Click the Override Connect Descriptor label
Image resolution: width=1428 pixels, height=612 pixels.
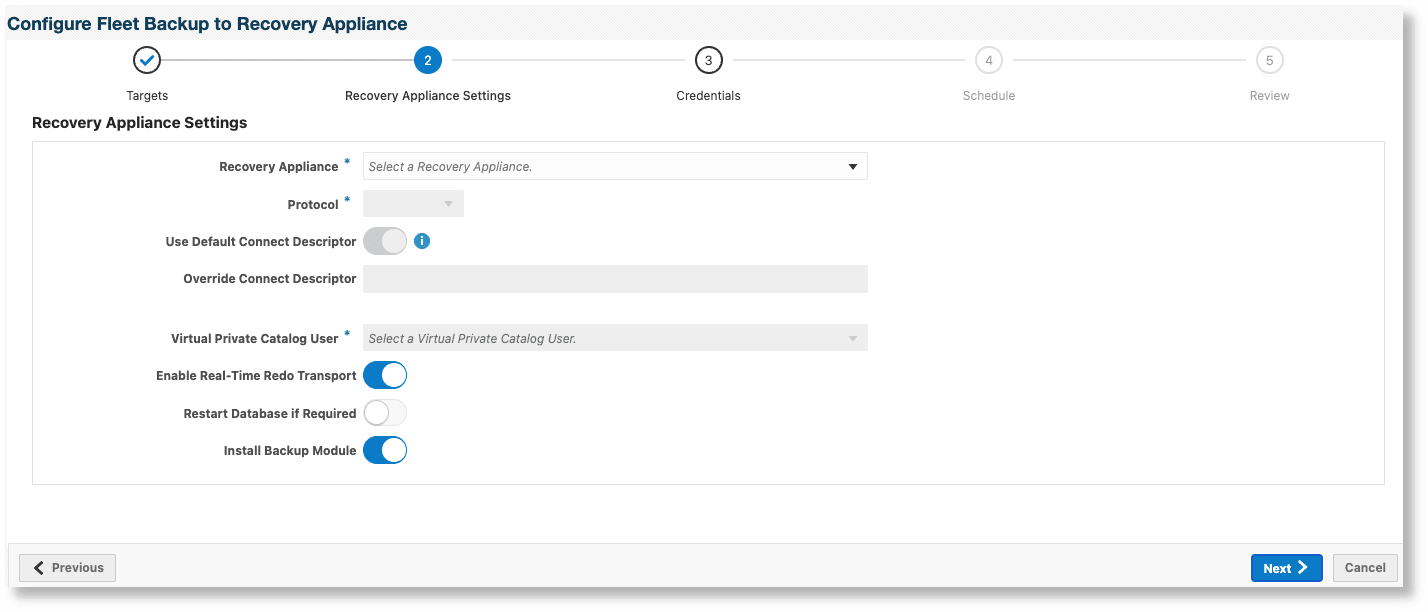(270, 279)
